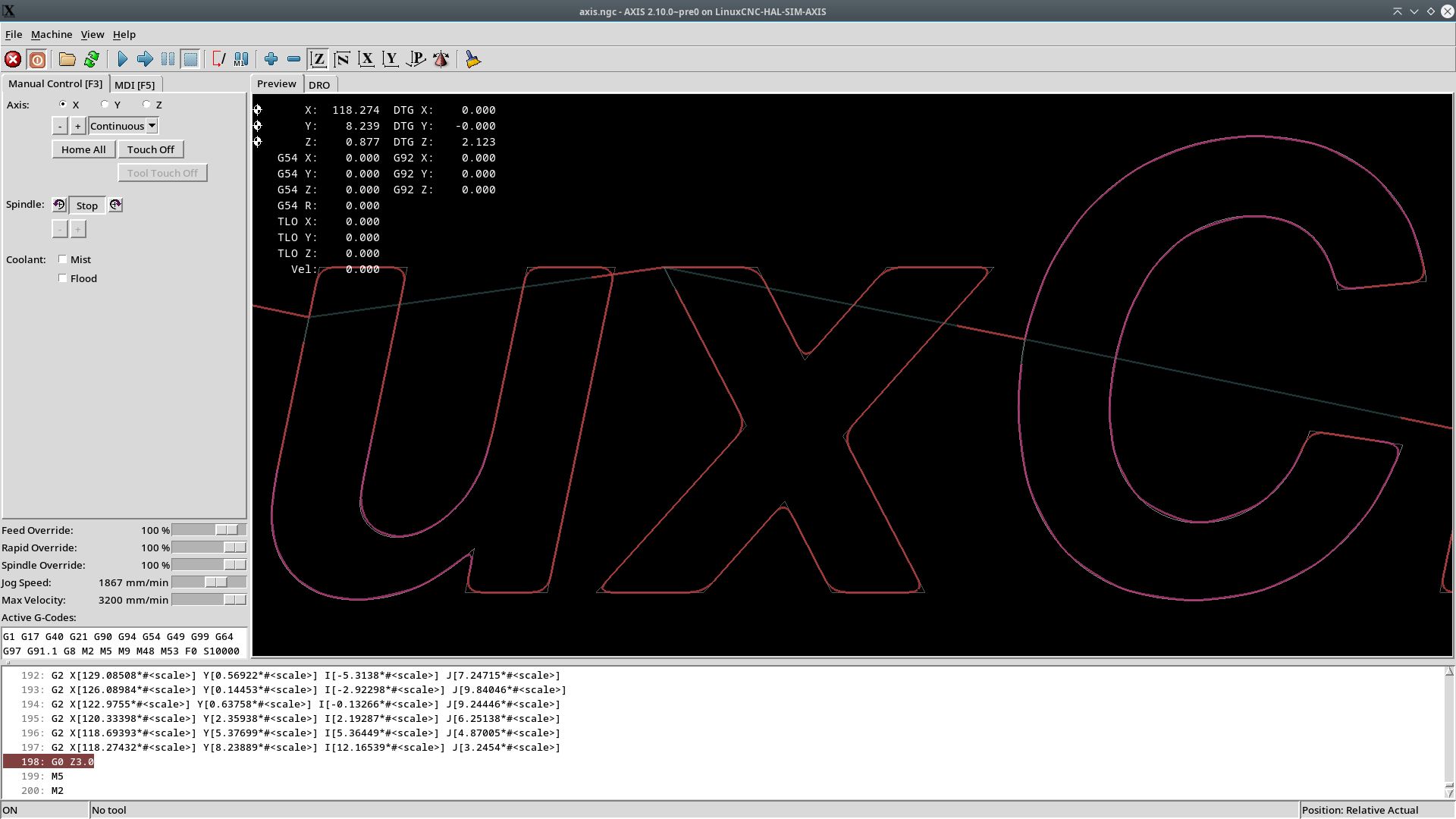The width and height of the screenshot is (1456, 819).
Task: Enable Flood coolant checkbox
Action: point(63,278)
